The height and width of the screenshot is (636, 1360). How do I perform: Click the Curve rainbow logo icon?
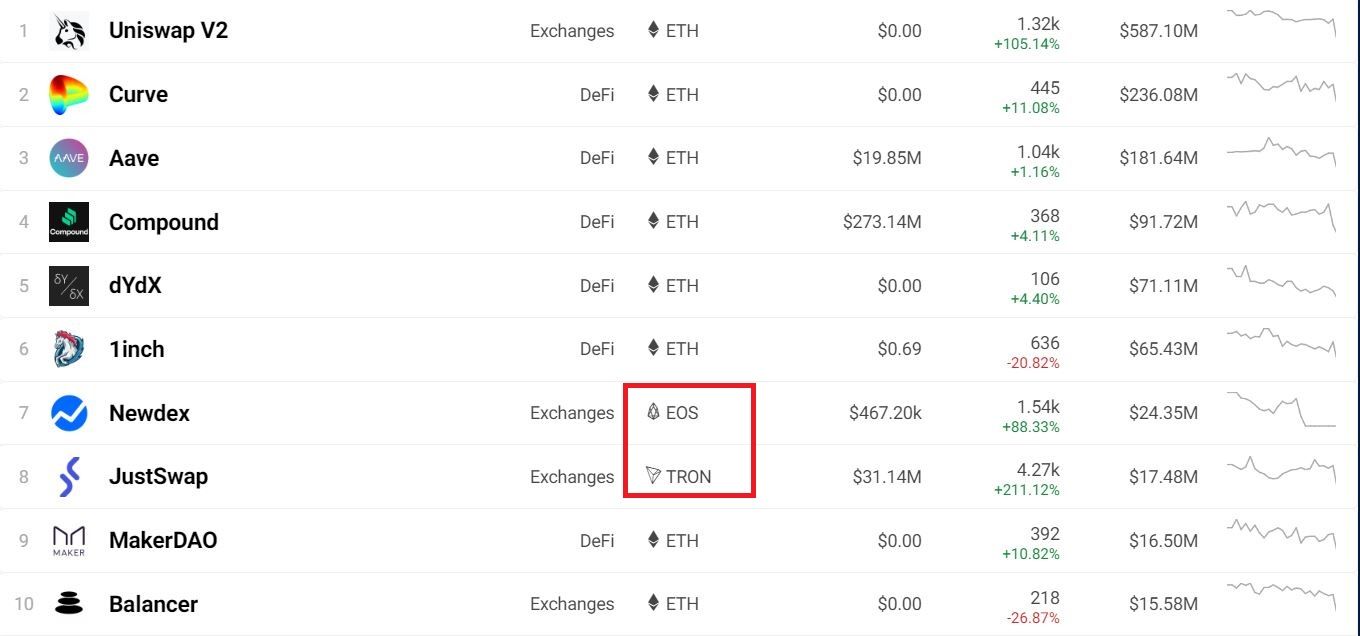click(69, 95)
